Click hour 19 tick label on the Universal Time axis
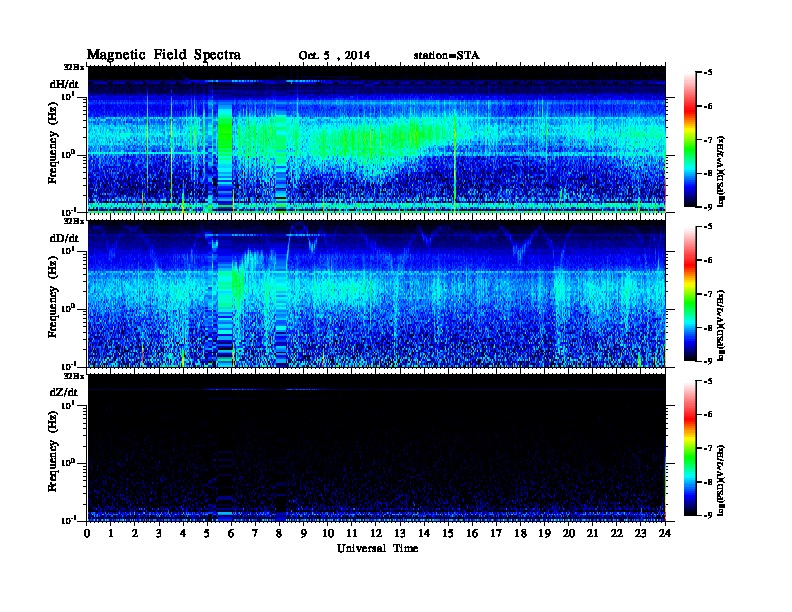792x612 pixels. [x=544, y=534]
